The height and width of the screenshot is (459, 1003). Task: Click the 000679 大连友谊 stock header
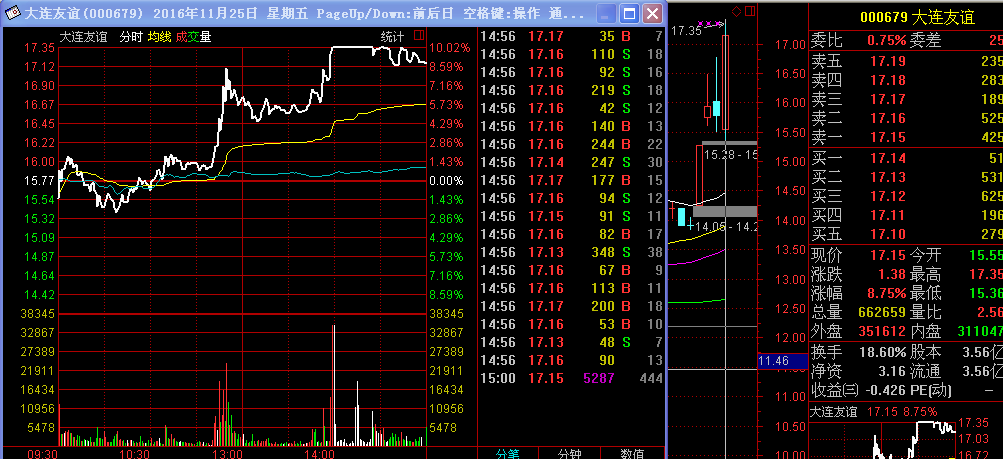906,17
